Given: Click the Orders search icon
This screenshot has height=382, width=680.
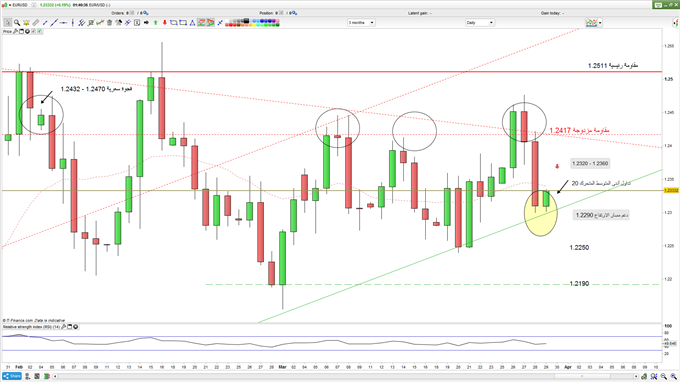Looking at the screenshot, I should pyautogui.click(x=146, y=13).
